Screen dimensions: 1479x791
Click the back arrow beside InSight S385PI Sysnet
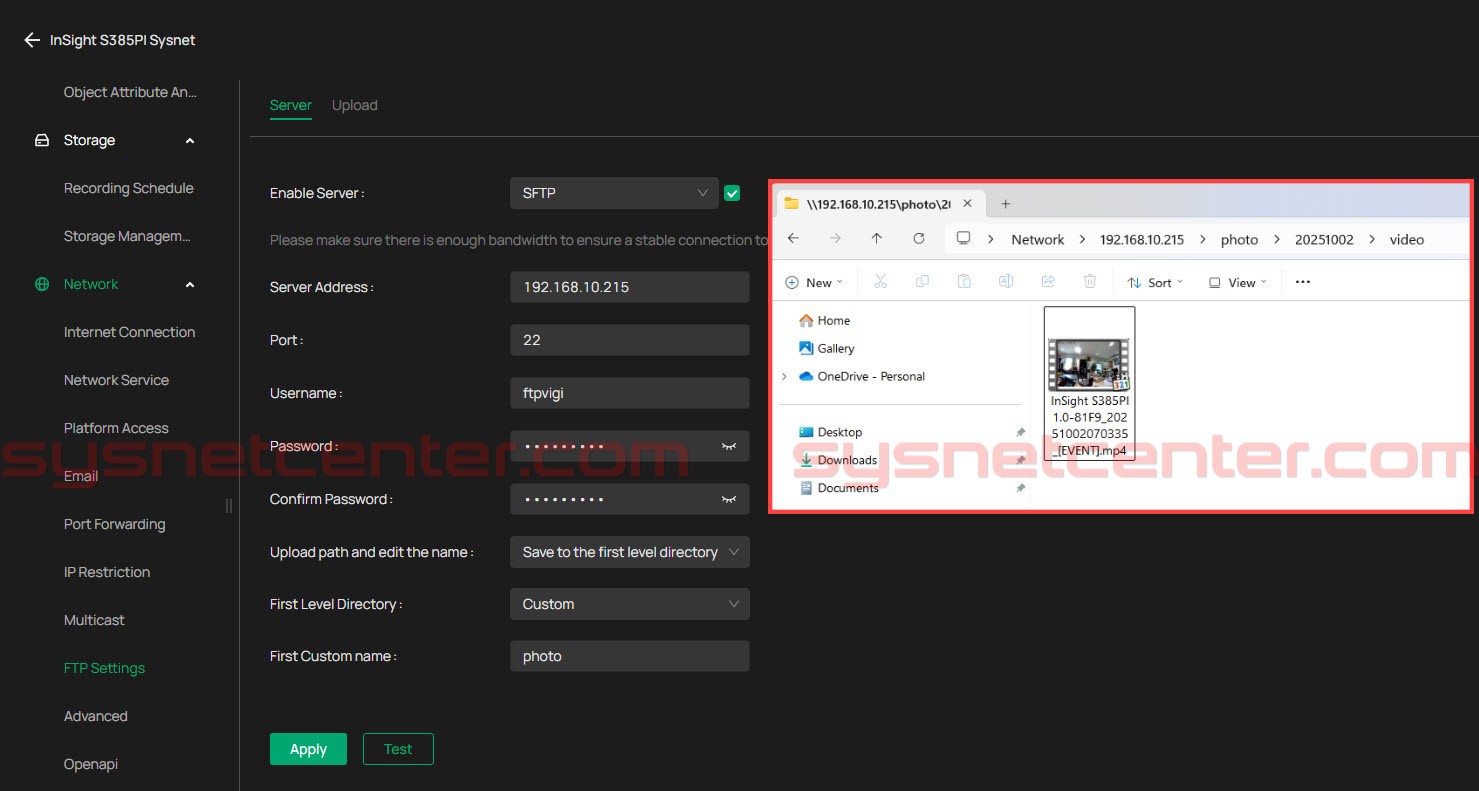click(32, 41)
